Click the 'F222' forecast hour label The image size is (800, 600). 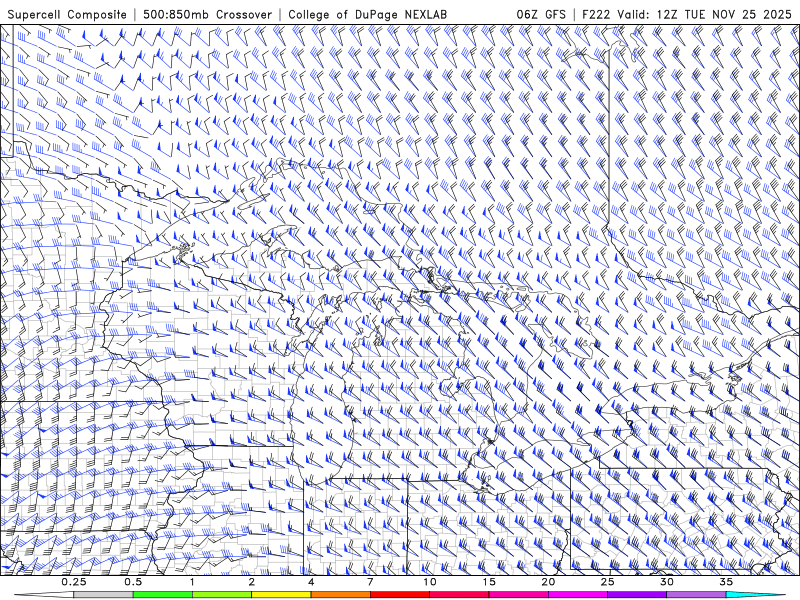(x=596, y=14)
